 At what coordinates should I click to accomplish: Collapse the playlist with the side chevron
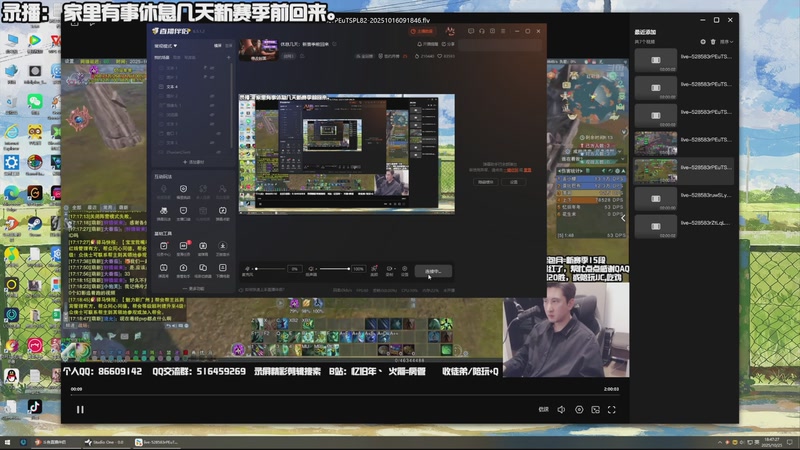tap(623, 218)
